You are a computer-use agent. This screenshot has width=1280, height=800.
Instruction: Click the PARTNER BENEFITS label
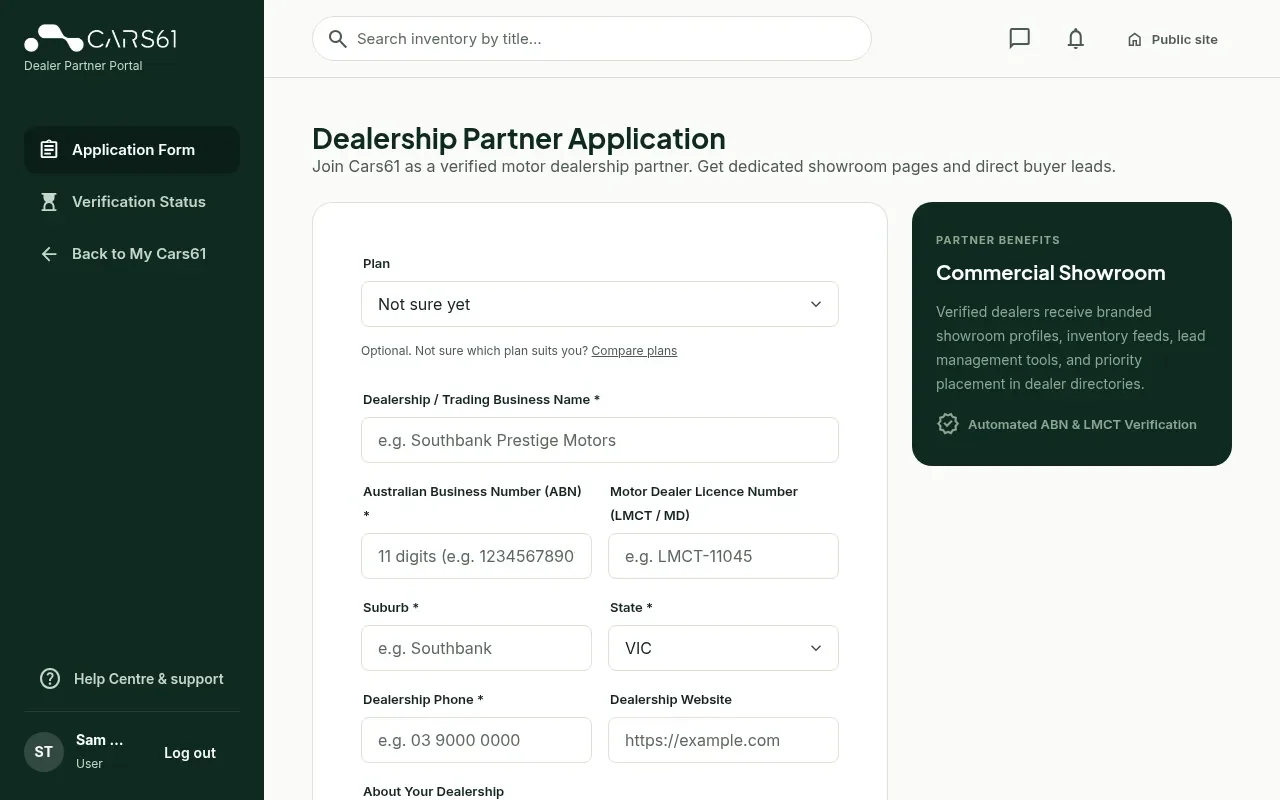(x=998, y=240)
